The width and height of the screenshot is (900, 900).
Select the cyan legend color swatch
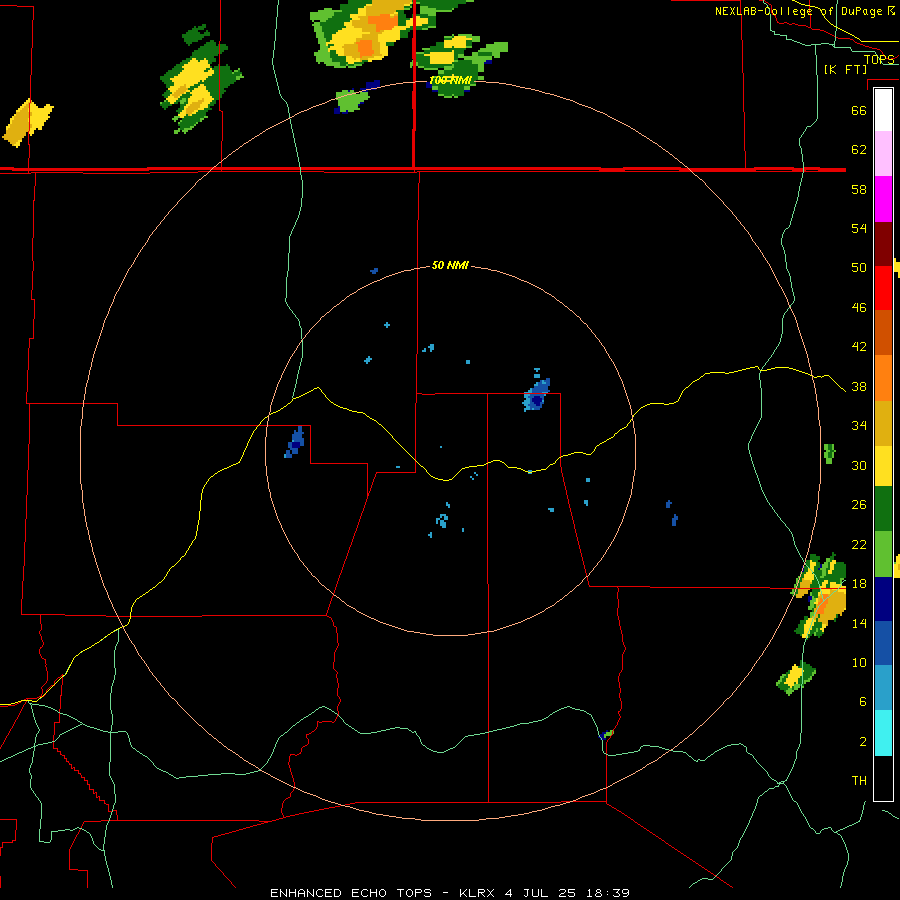click(x=883, y=733)
